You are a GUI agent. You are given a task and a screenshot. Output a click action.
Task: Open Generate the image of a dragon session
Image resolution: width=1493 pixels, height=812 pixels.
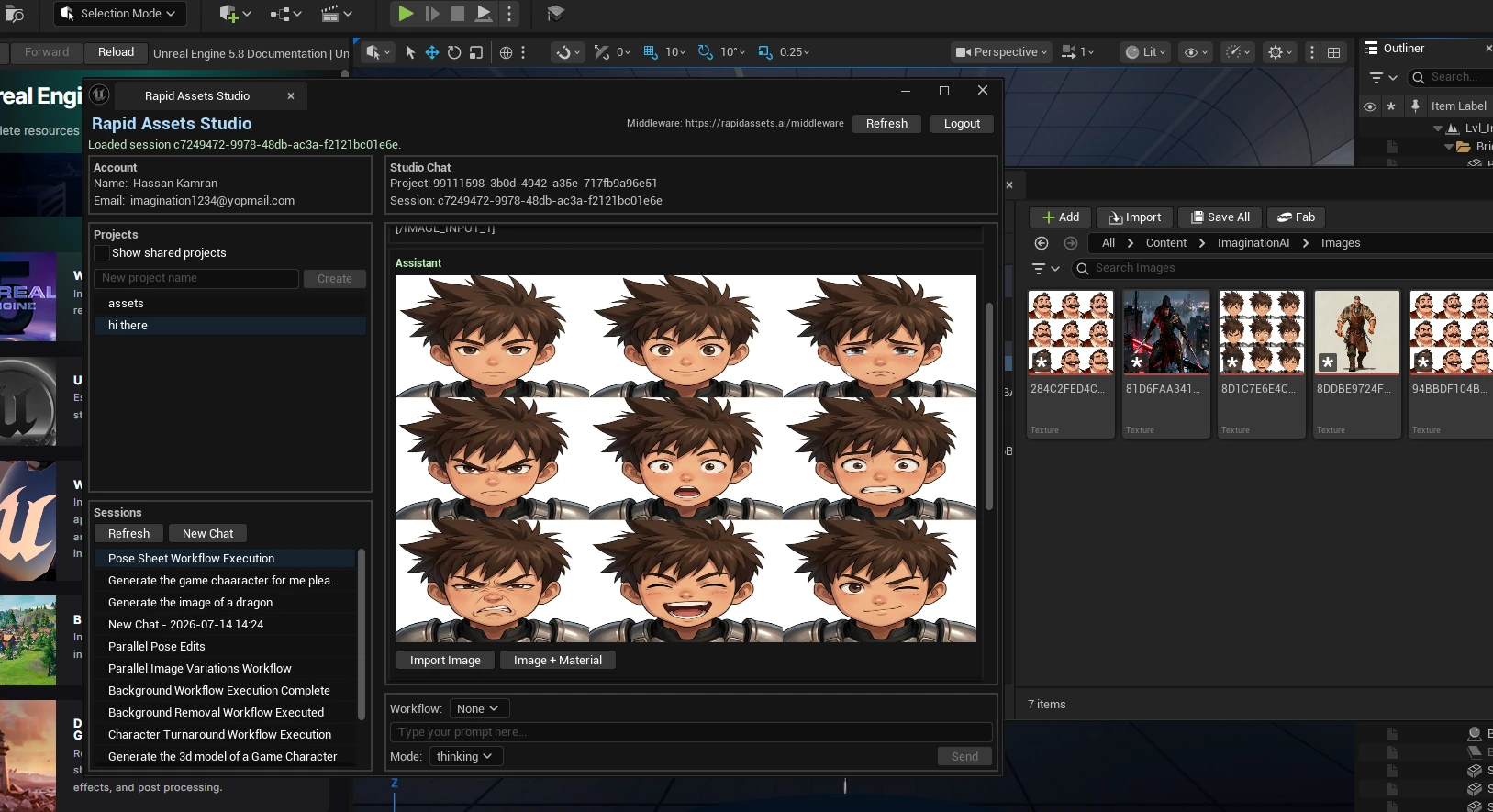tap(225, 603)
